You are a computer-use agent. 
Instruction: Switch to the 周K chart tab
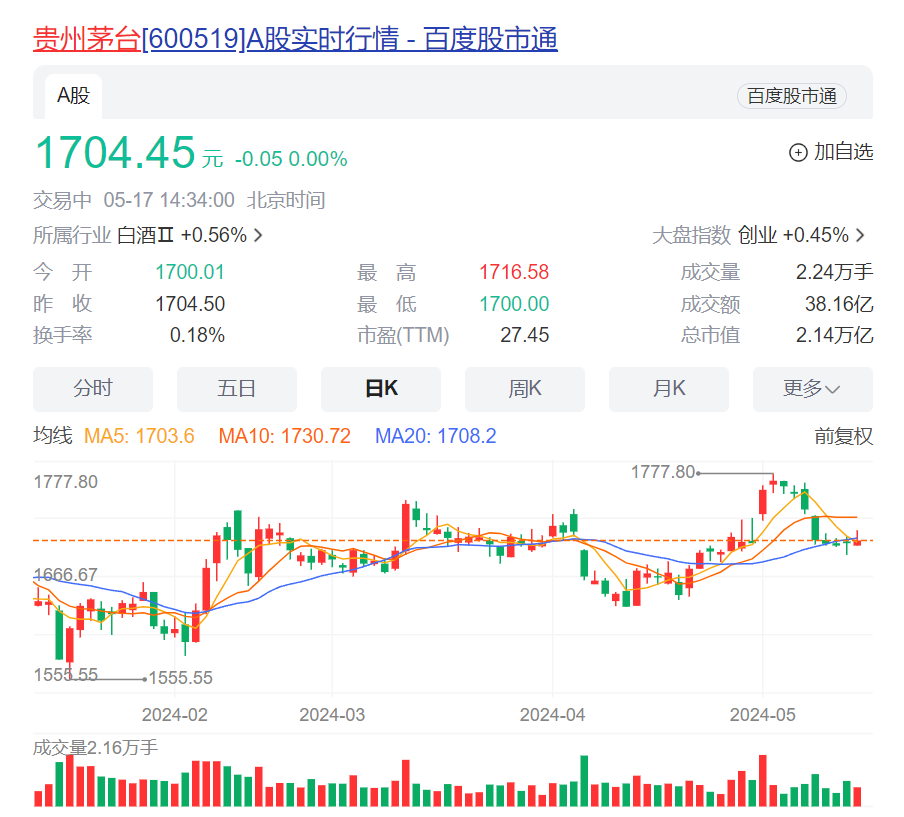click(x=525, y=389)
